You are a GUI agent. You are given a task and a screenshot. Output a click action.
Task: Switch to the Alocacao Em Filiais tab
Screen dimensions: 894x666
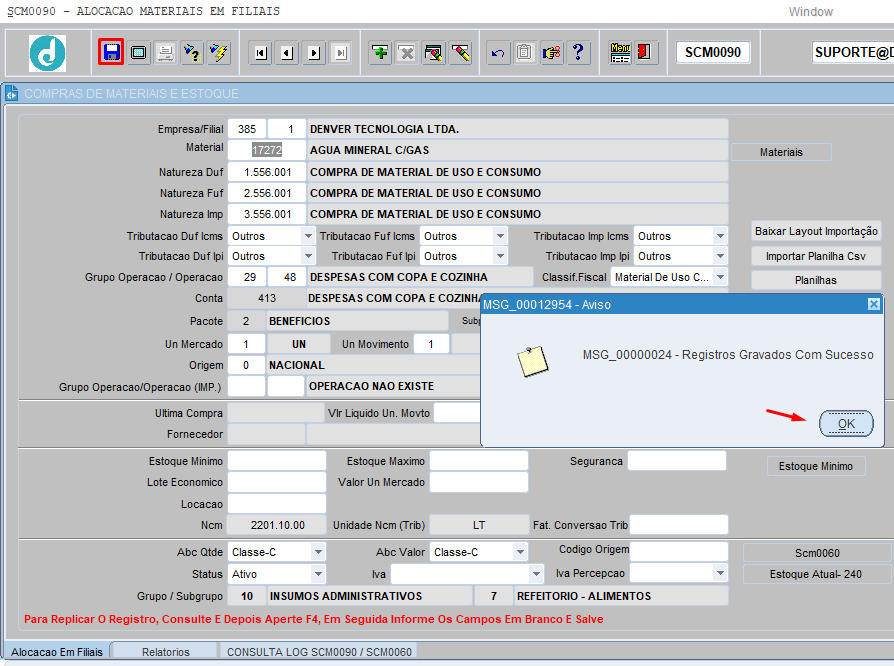tap(57, 652)
